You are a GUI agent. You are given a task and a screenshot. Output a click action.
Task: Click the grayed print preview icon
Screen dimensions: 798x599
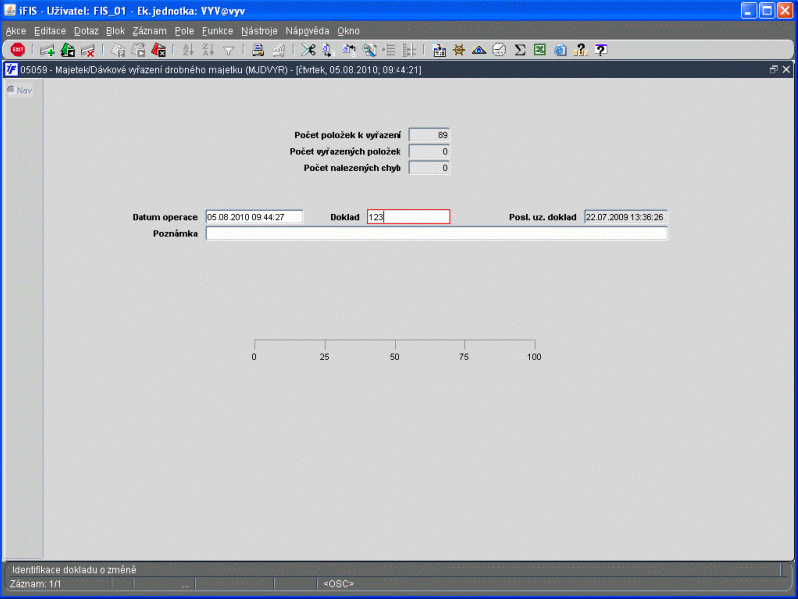pyautogui.click(x=278, y=50)
